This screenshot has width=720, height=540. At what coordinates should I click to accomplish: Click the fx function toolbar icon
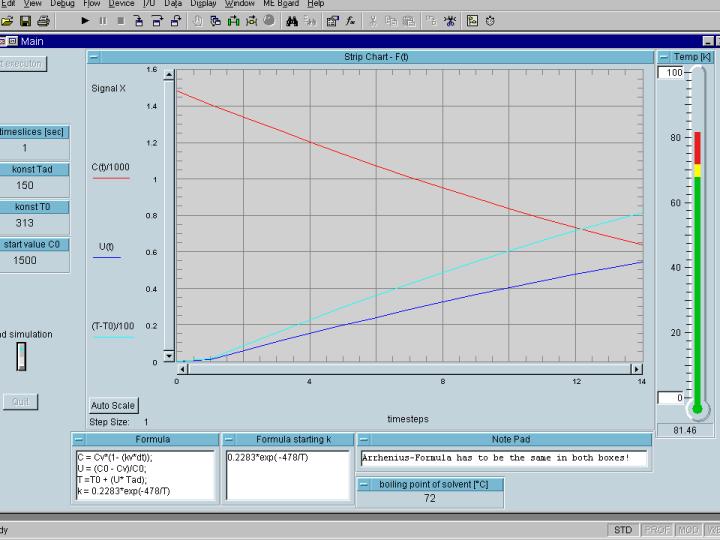pos(350,20)
